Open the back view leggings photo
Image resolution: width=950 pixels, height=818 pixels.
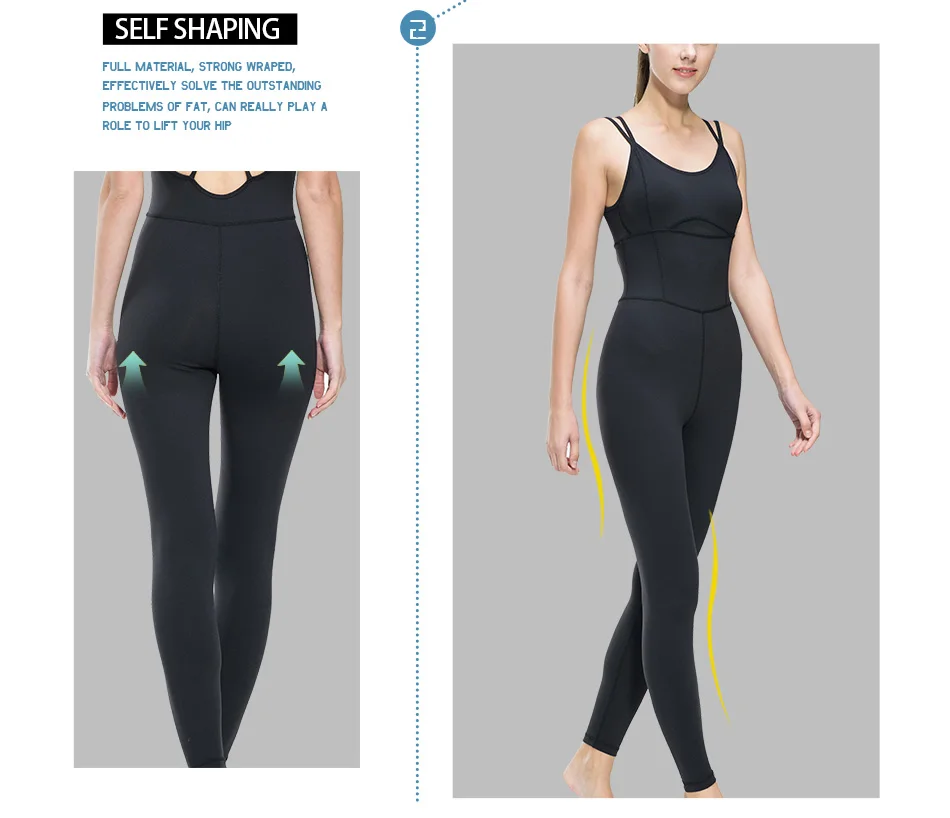pyautogui.click(x=217, y=469)
